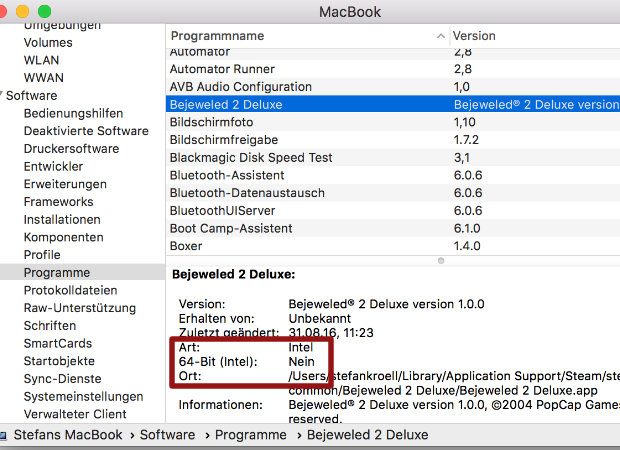Select Startobjekte in the sidebar
This screenshot has width=620, height=450.
coord(59,361)
